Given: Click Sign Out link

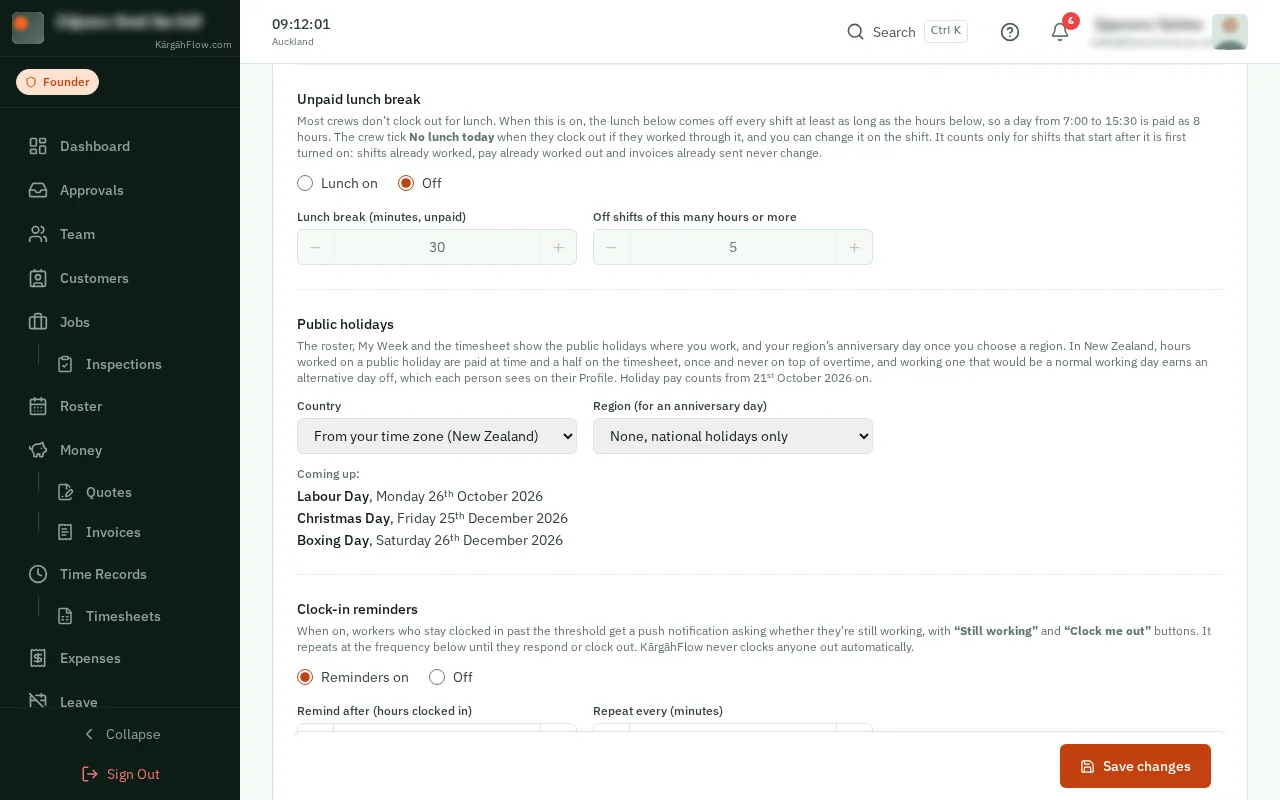Looking at the screenshot, I should point(120,774).
